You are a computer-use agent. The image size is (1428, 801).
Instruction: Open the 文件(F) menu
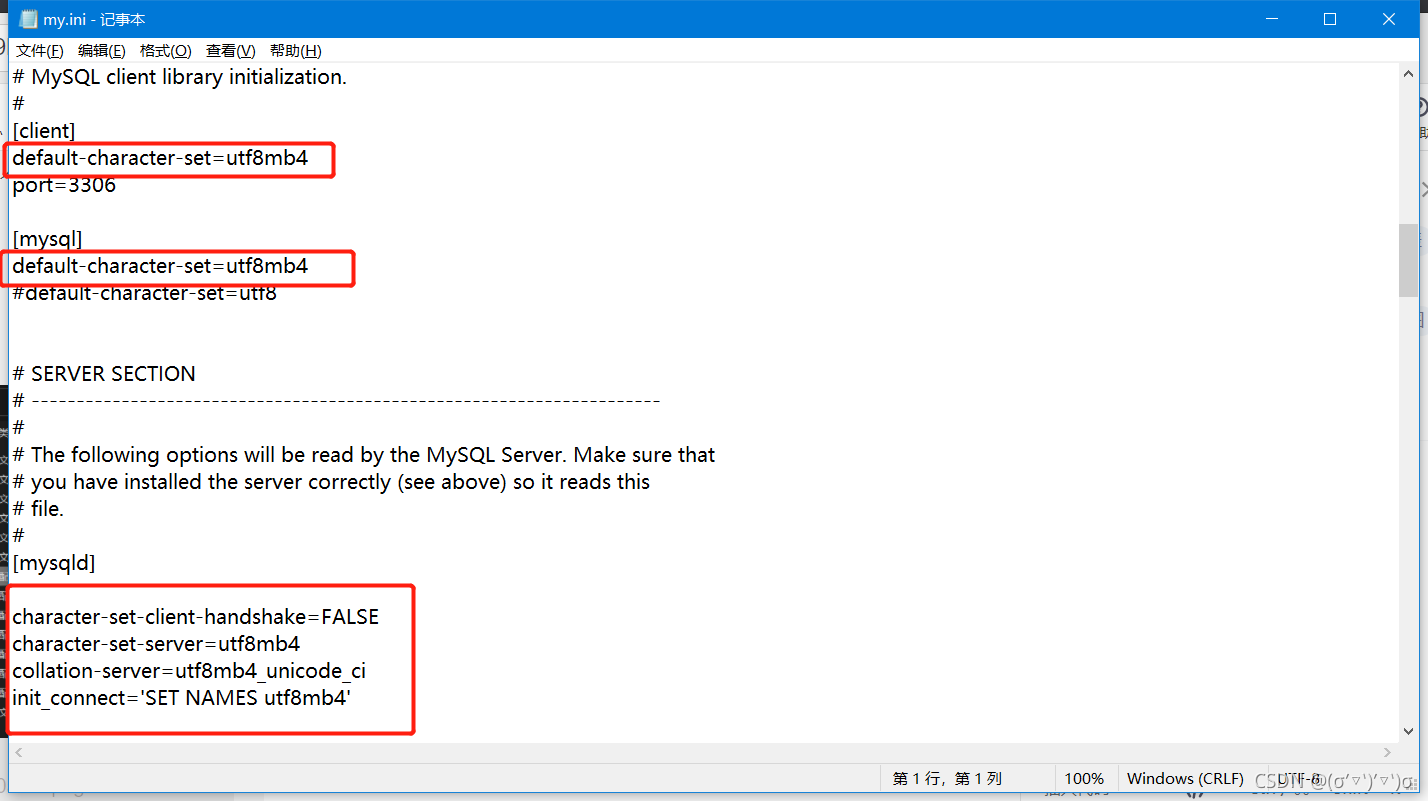point(40,51)
